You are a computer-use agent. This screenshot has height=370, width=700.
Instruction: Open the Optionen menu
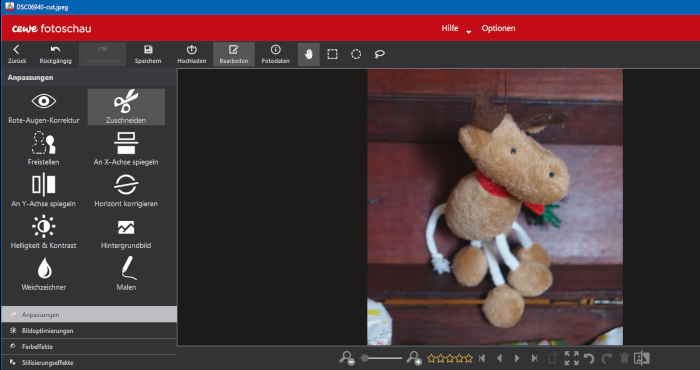498,28
